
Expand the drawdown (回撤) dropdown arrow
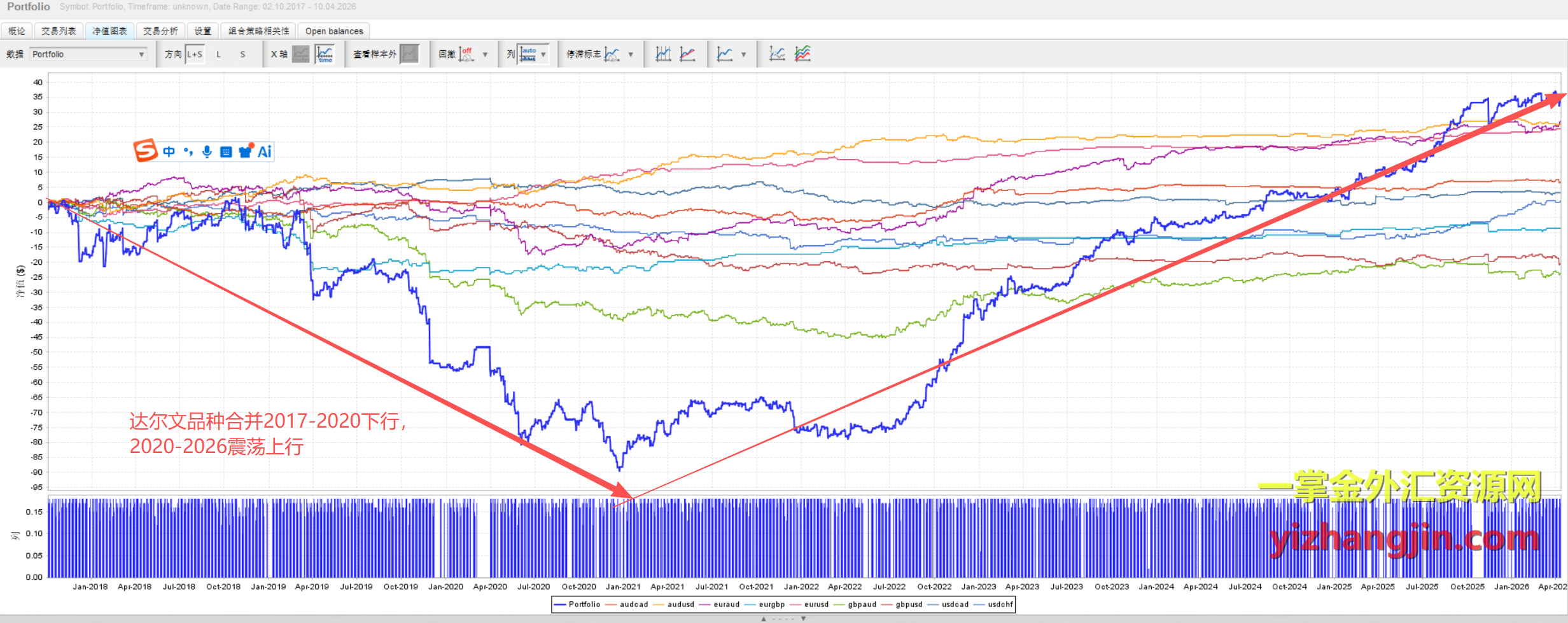pos(485,55)
